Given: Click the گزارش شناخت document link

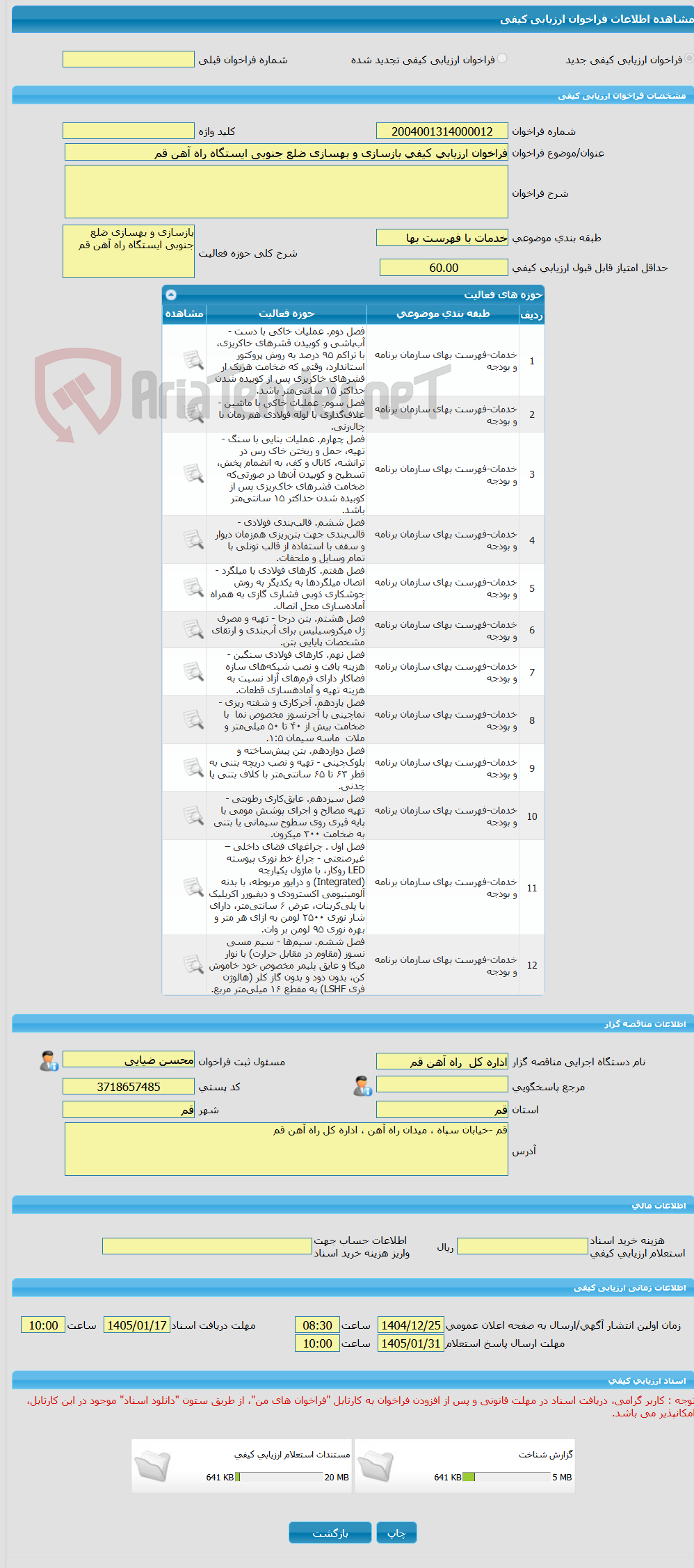Looking at the screenshot, I should pos(545,1455).
